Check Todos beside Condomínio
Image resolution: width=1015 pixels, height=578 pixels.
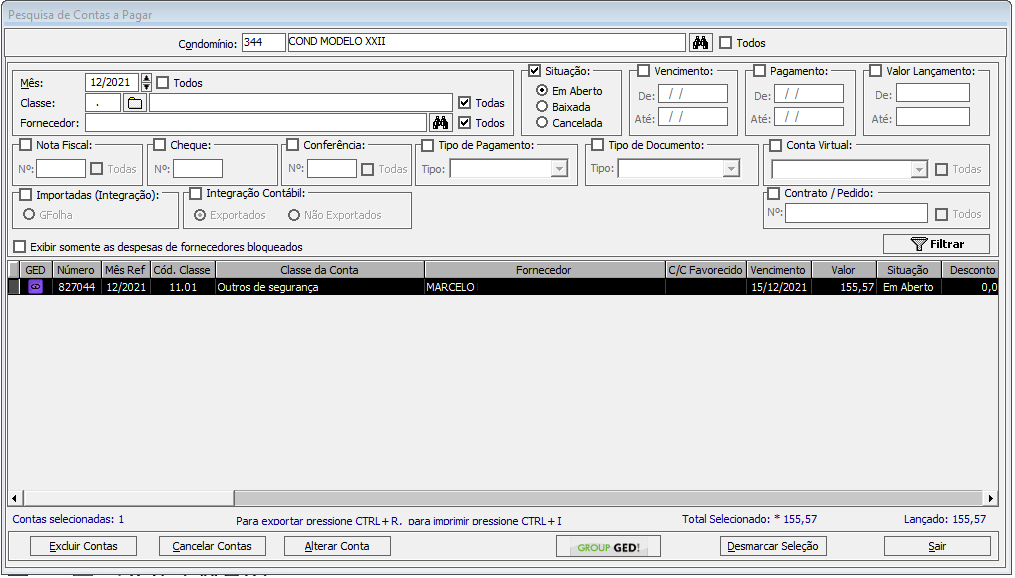(x=726, y=43)
